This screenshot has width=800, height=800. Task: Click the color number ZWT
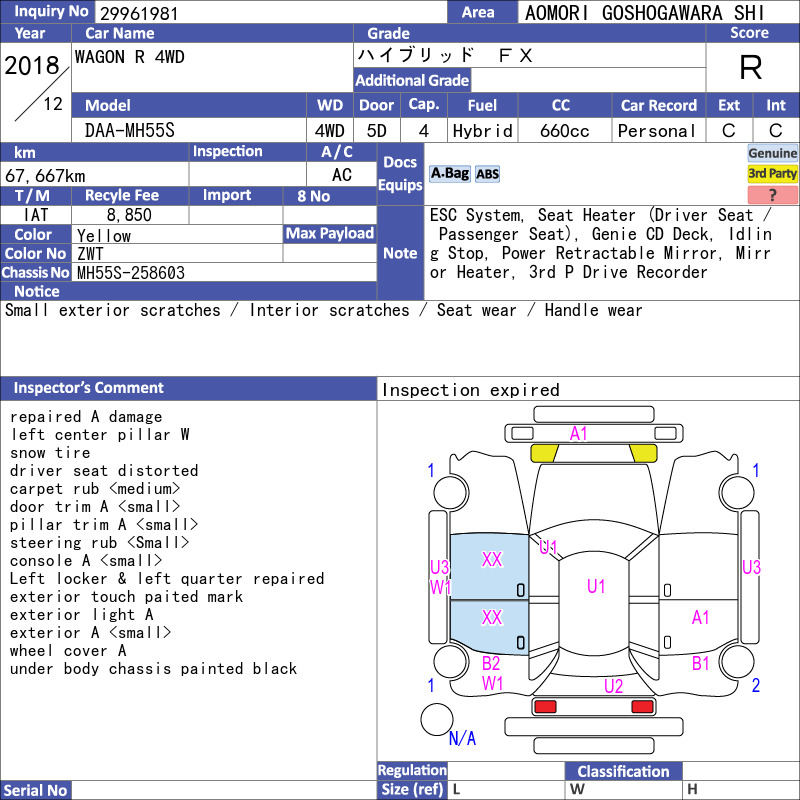click(90, 254)
